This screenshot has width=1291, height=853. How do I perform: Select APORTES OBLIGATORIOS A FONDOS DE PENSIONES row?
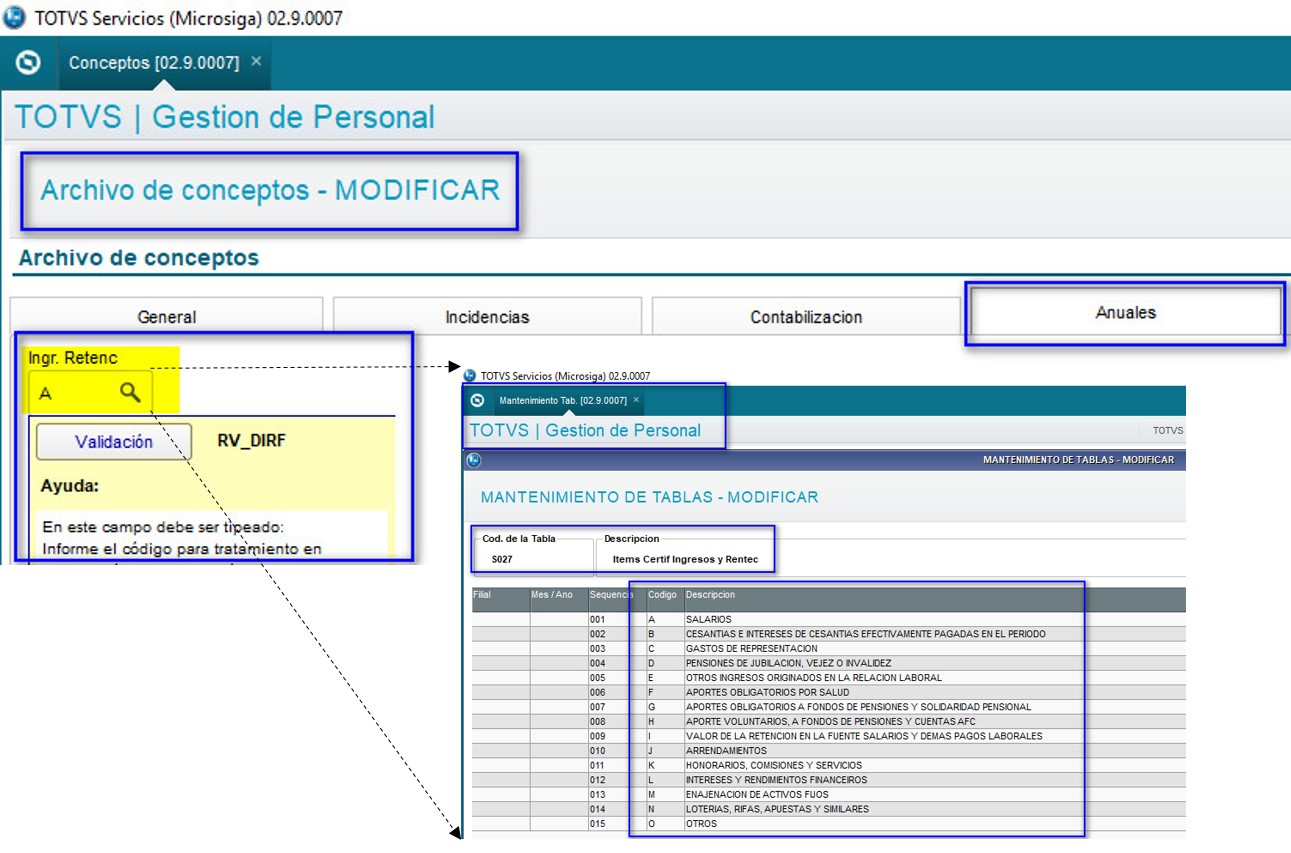pyautogui.click(x=829, y=707)
